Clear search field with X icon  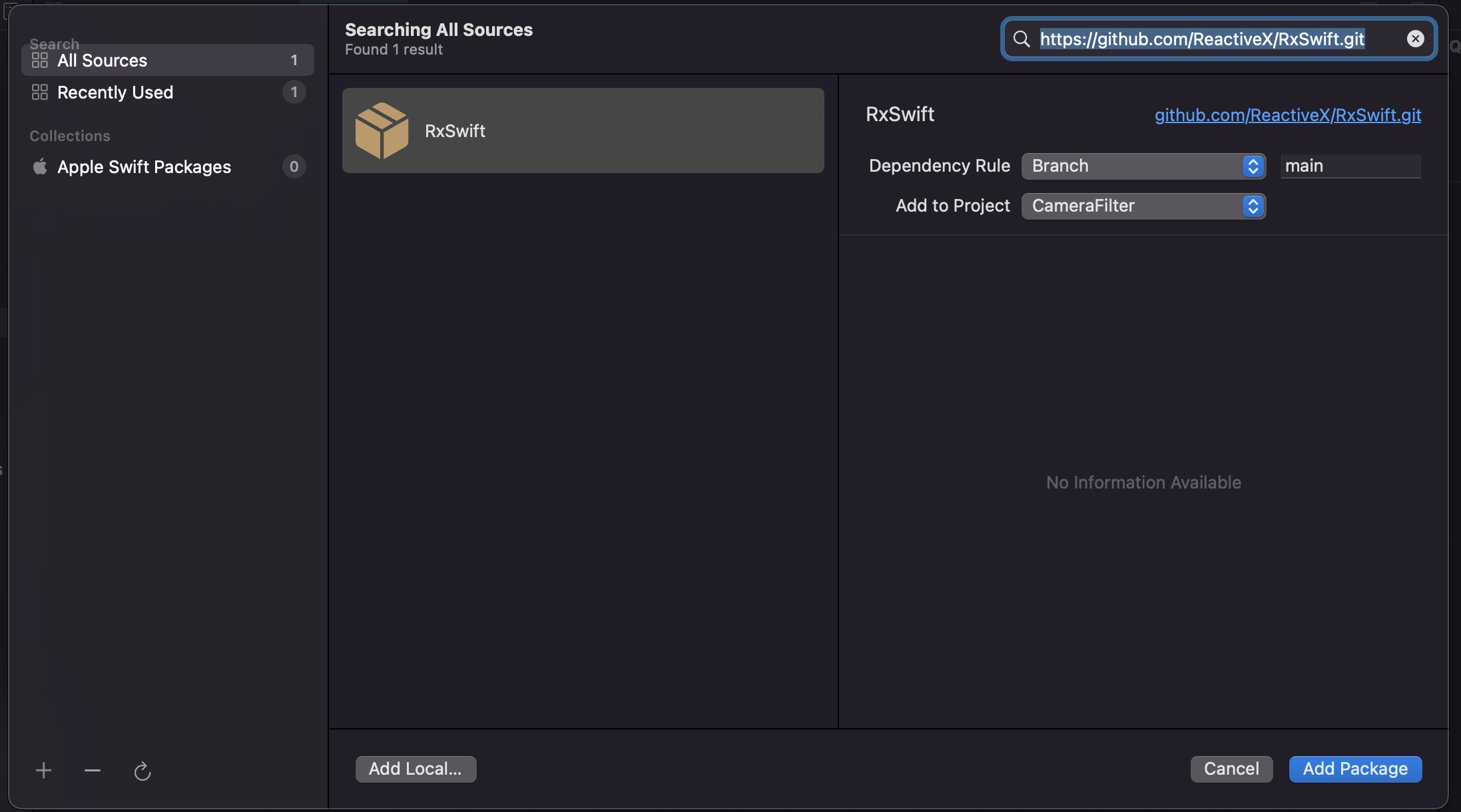pos(1415,39)
